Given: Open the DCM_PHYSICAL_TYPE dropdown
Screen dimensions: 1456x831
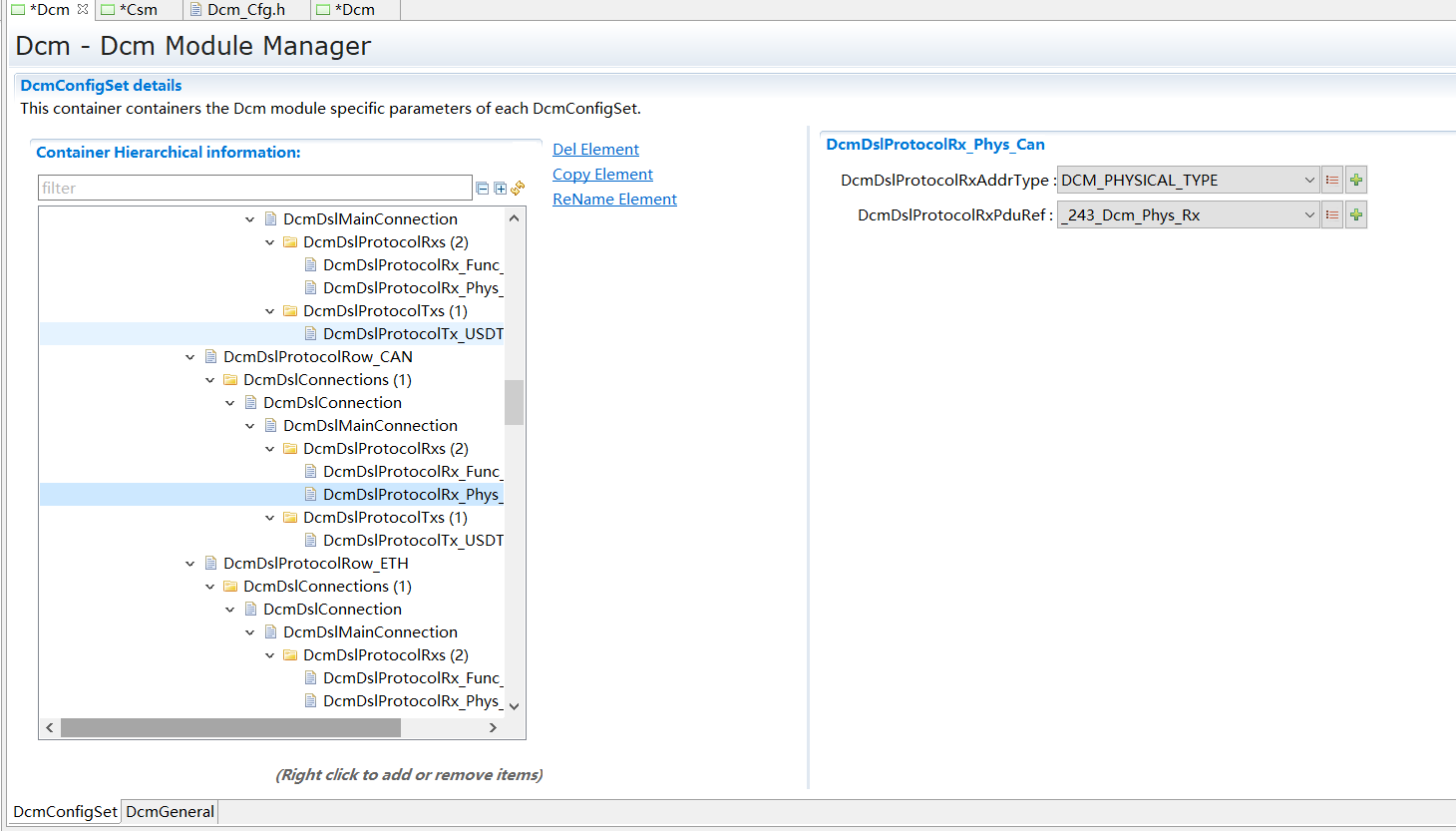Looking at the screenshot, I should (x=1309, y=180).
